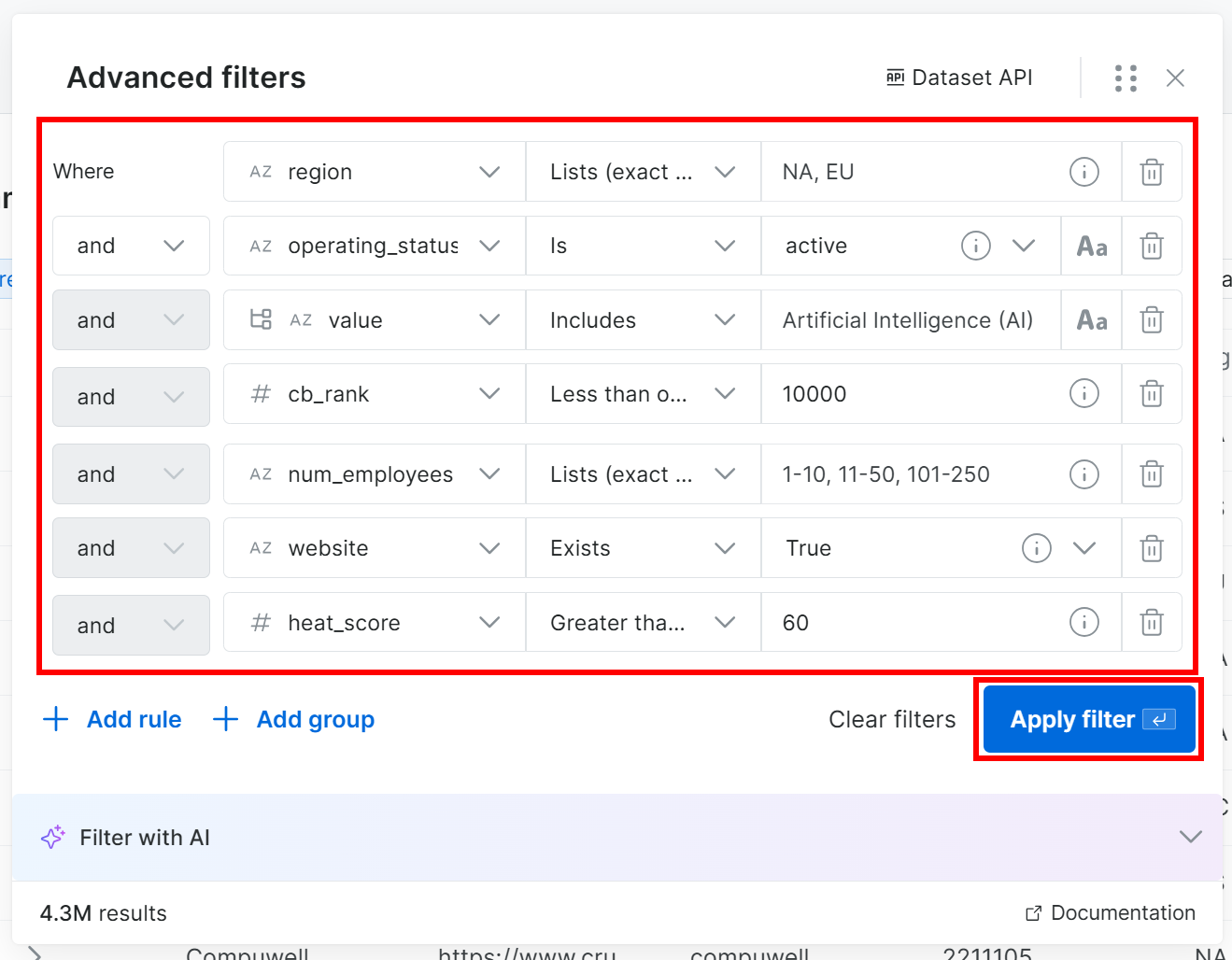1232x960 pixels.
Task: Click info icon in the region row
Action: coord(1083,172)
